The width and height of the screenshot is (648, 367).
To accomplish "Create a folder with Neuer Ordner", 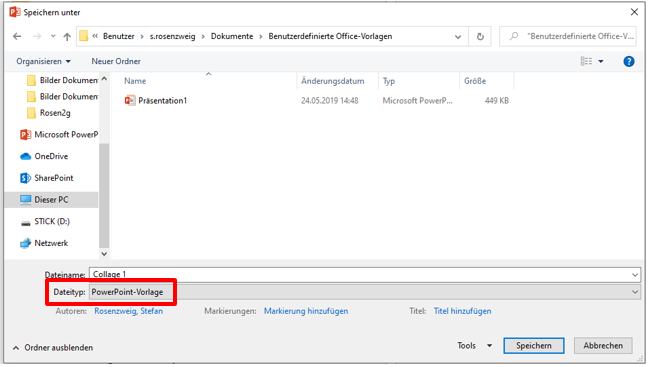I will 116,61.
